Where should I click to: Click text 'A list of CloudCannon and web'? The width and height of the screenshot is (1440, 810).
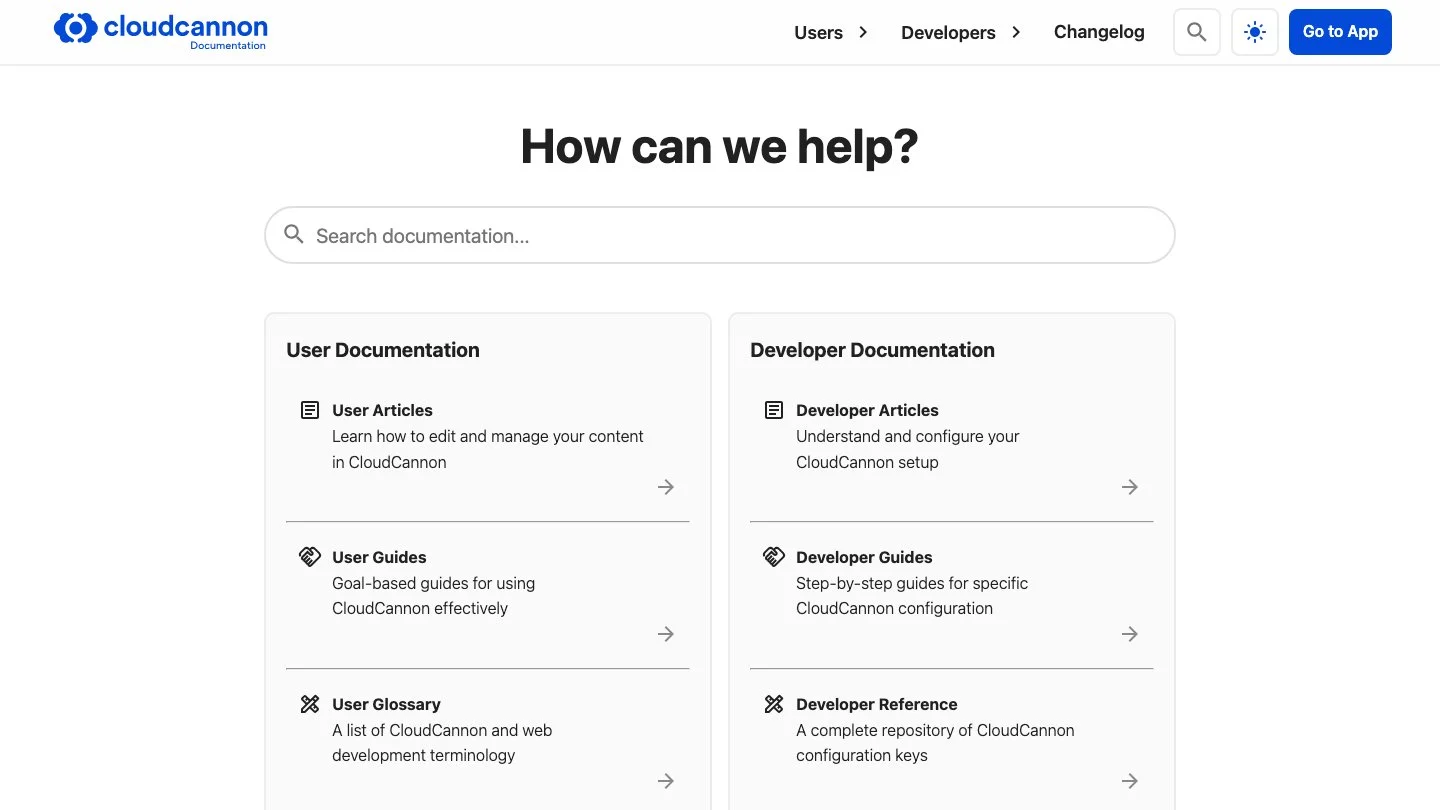[x=442, y=730]
